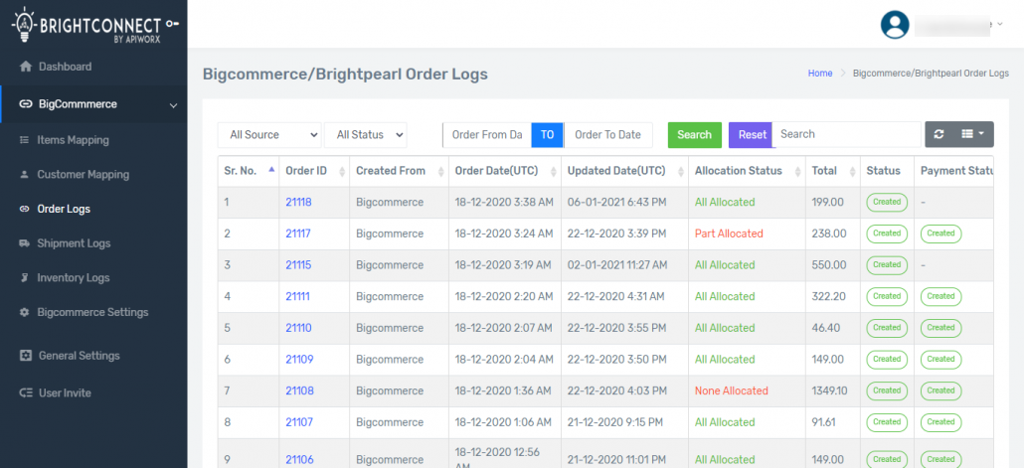Click the Dashboard home icon in sidebar
Image resolution: width=1024 pixels, height=468 pixels.
(25, 67)
